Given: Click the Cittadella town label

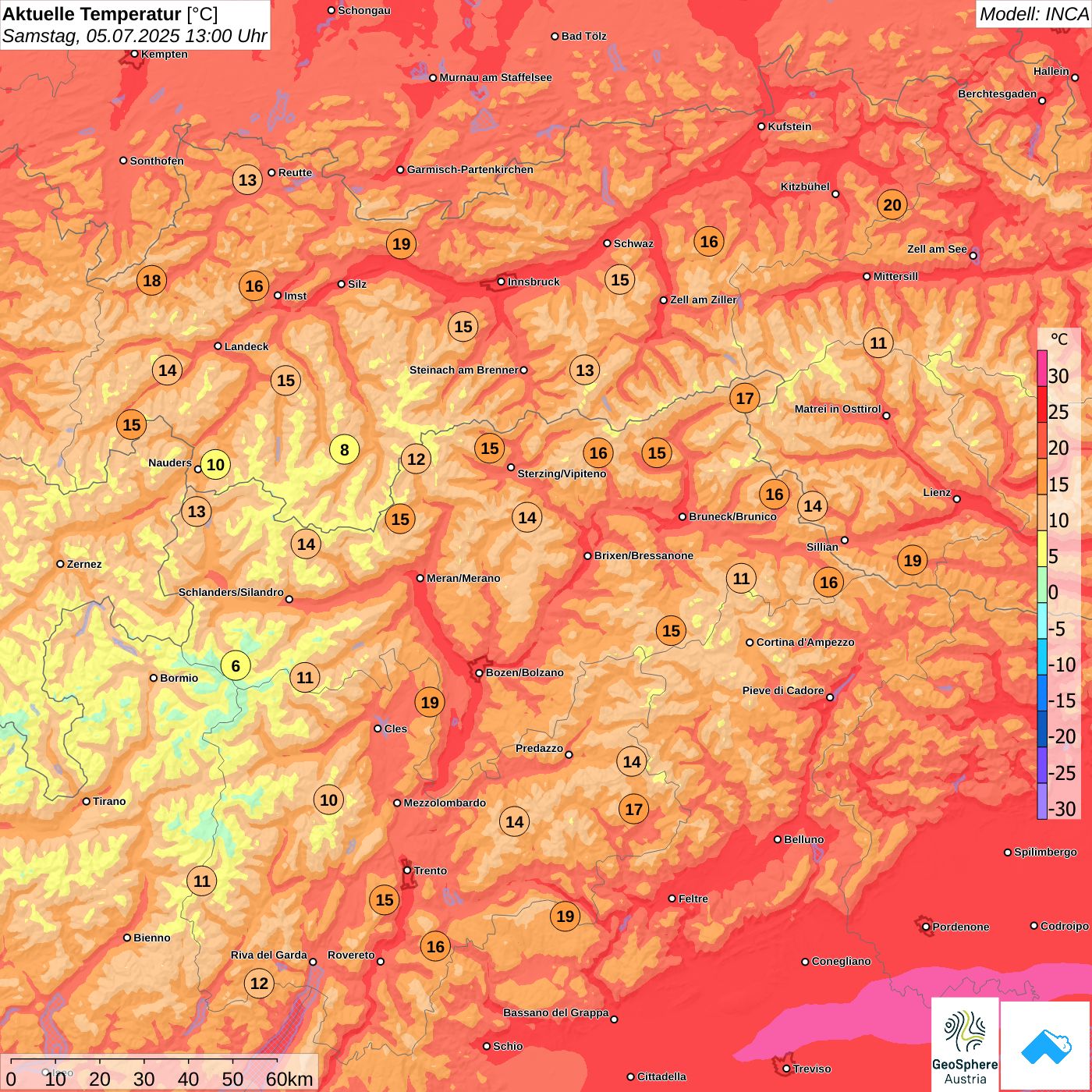Looking at the screenshot, I should [661, 1076].
